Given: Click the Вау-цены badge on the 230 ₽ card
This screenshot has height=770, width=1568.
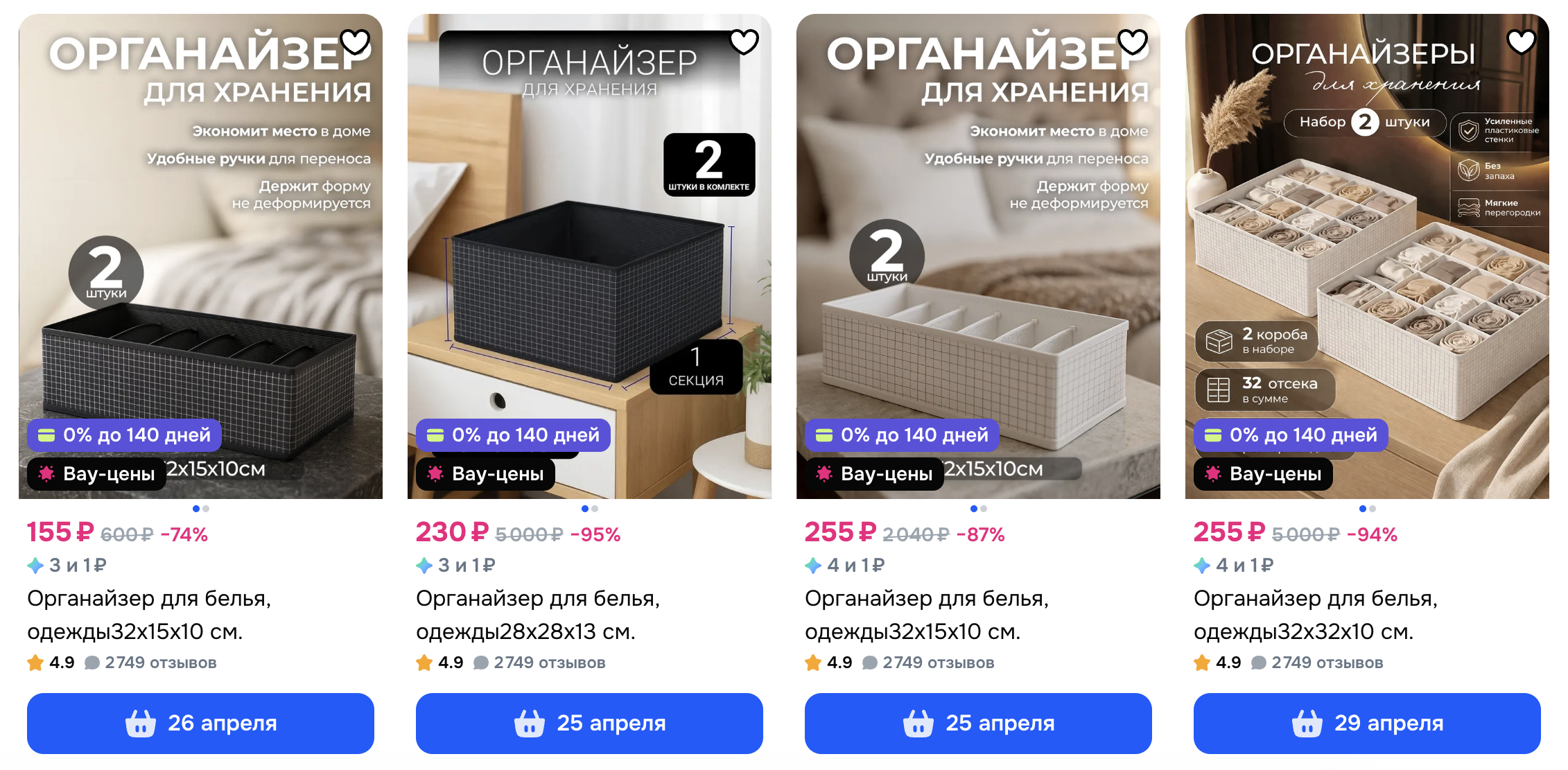Looking at the screenshot, I should click(x=485, y=474).
